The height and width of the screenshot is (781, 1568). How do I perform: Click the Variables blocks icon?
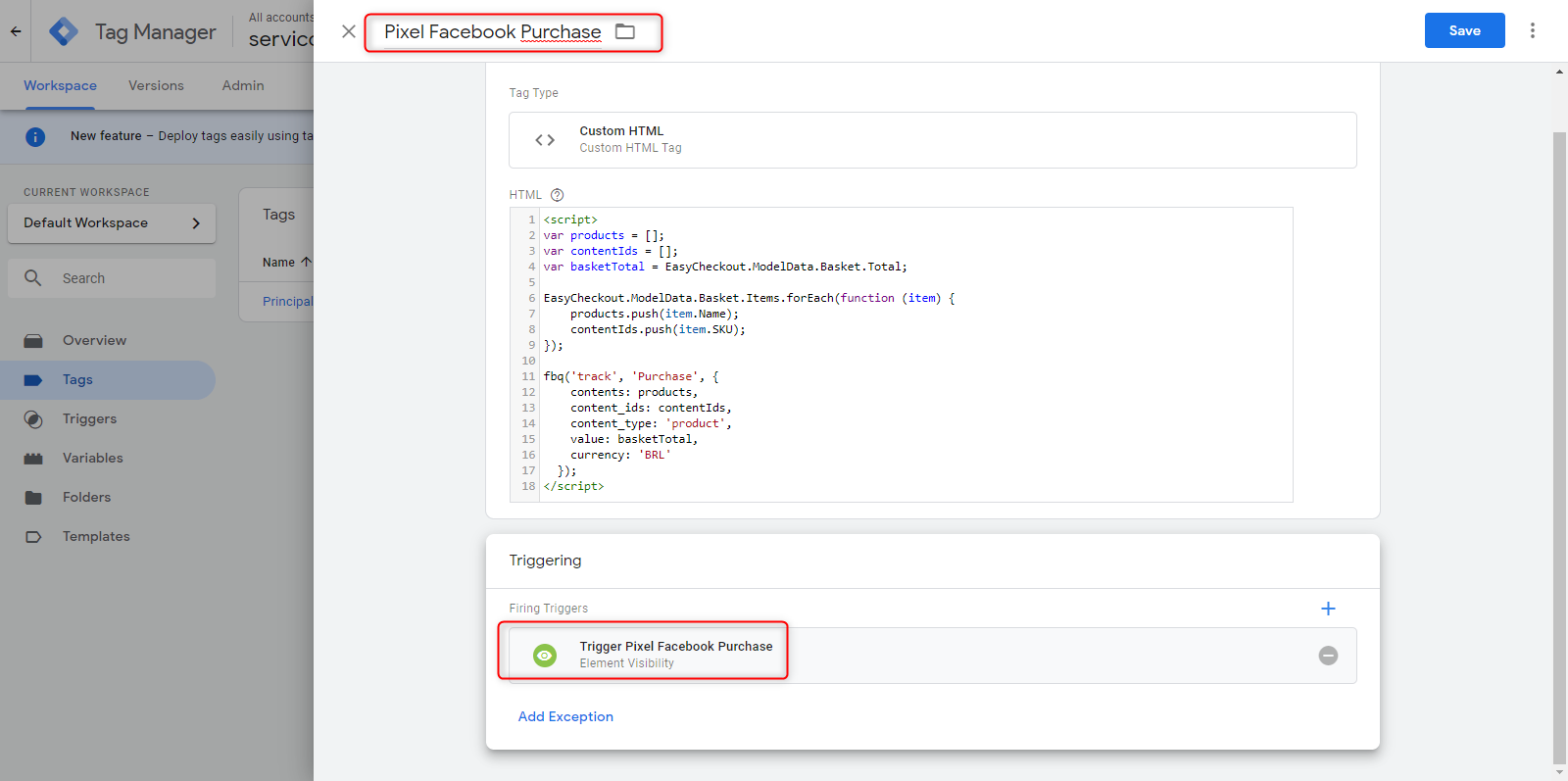point(33,459)
